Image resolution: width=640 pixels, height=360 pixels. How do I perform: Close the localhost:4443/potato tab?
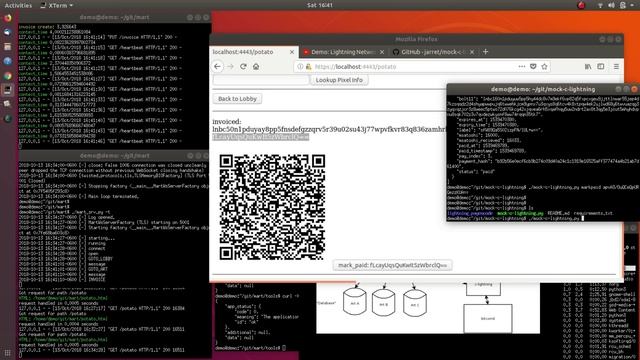292,52
